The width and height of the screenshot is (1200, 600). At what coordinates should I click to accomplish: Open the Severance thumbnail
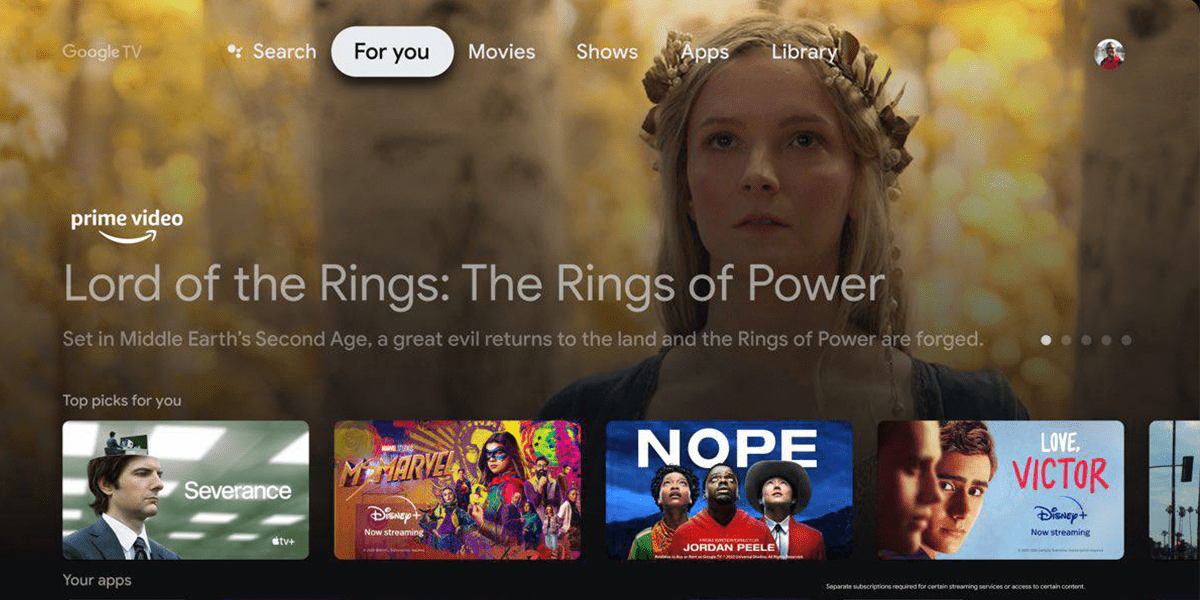pos(186,490)
